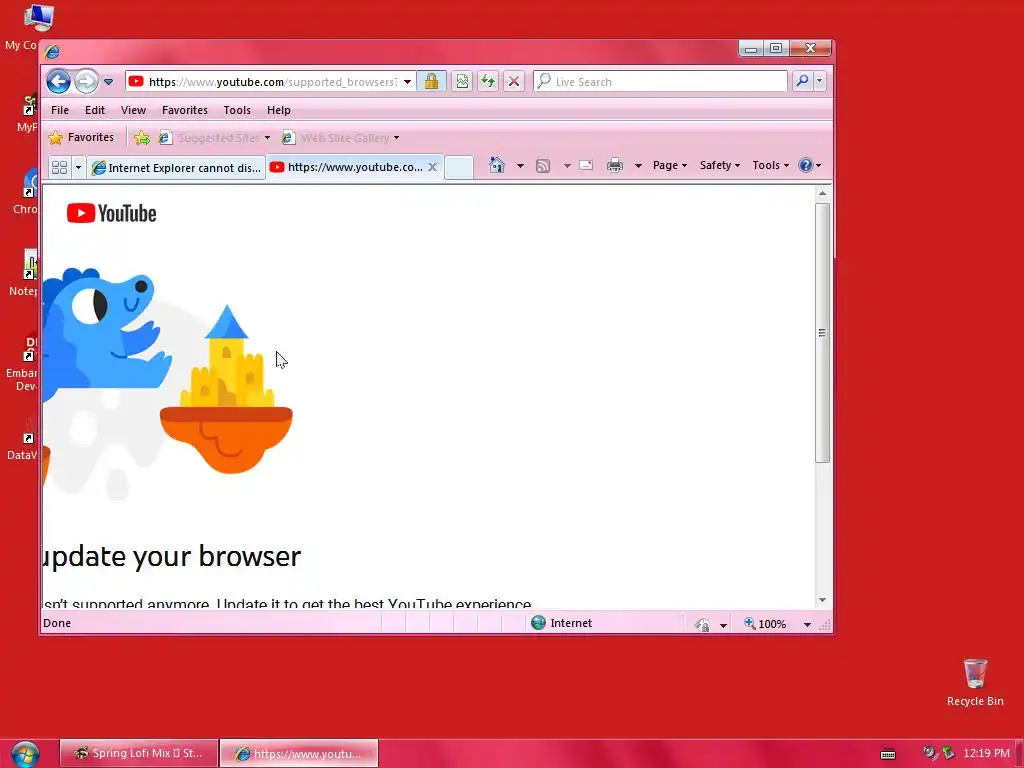The height and width of the screenshot is (768, 1024).
Task: Click inside the Live Search box
Action: tap(660, 82)
